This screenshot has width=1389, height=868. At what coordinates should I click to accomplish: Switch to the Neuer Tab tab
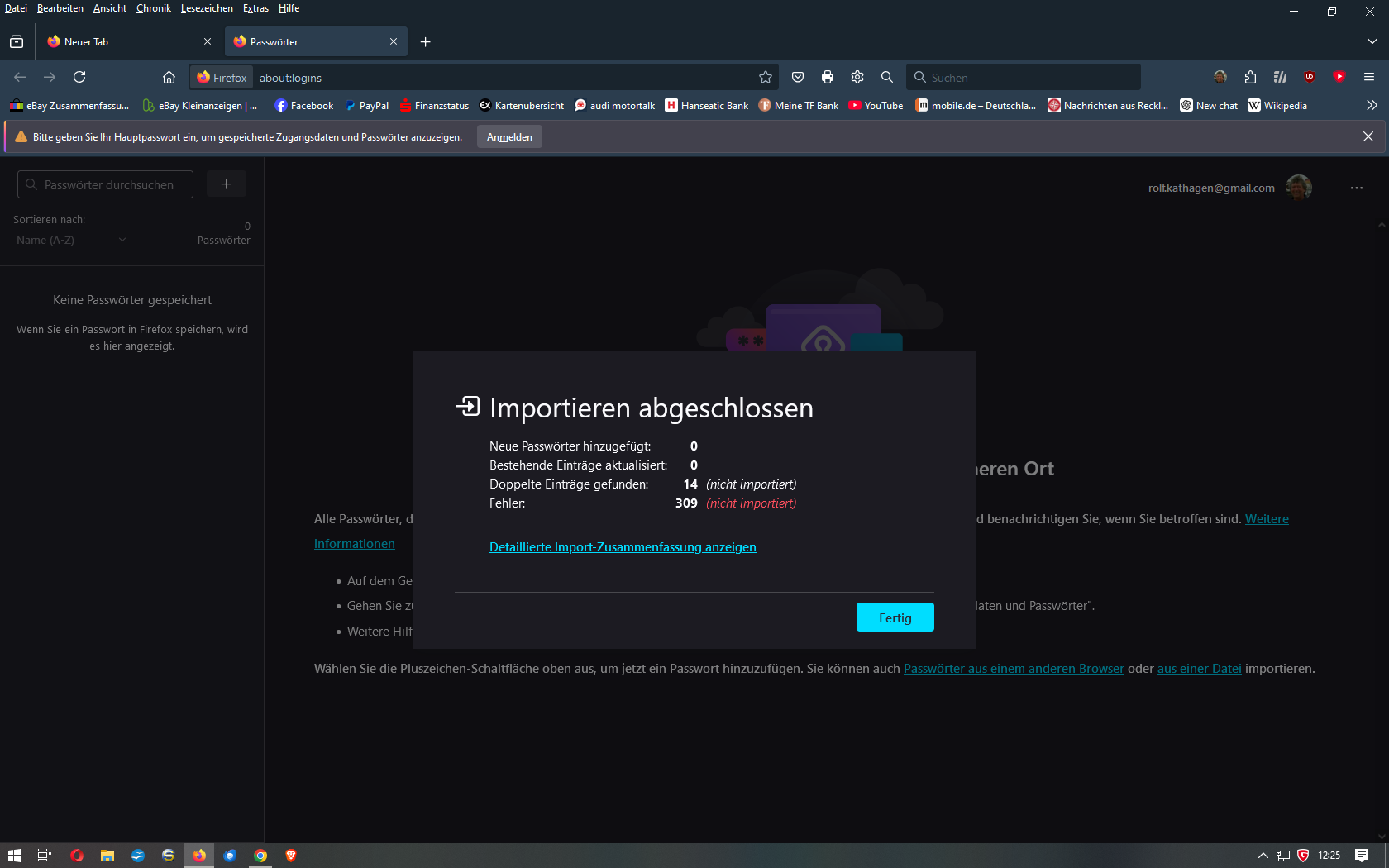pyautogui.click(x=128, y=41)
